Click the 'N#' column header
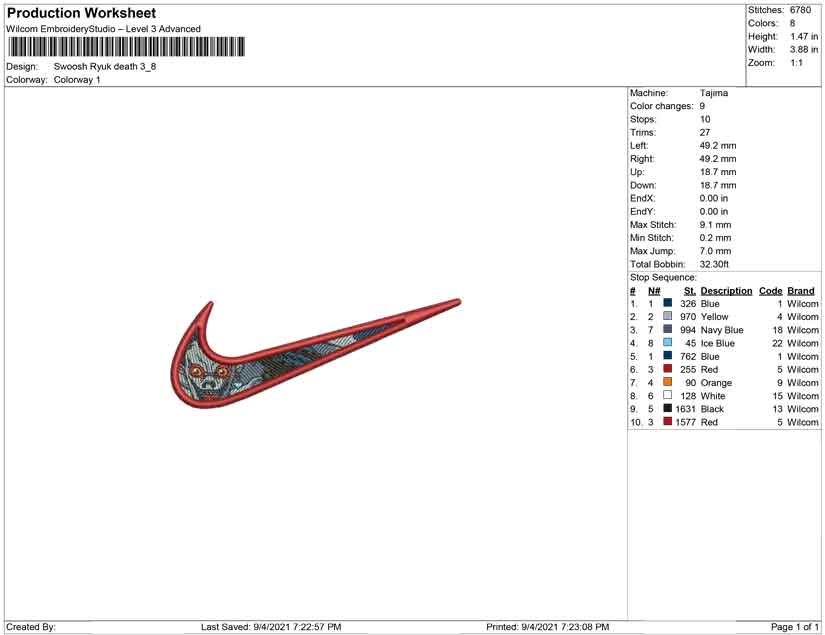 (654, 291)
